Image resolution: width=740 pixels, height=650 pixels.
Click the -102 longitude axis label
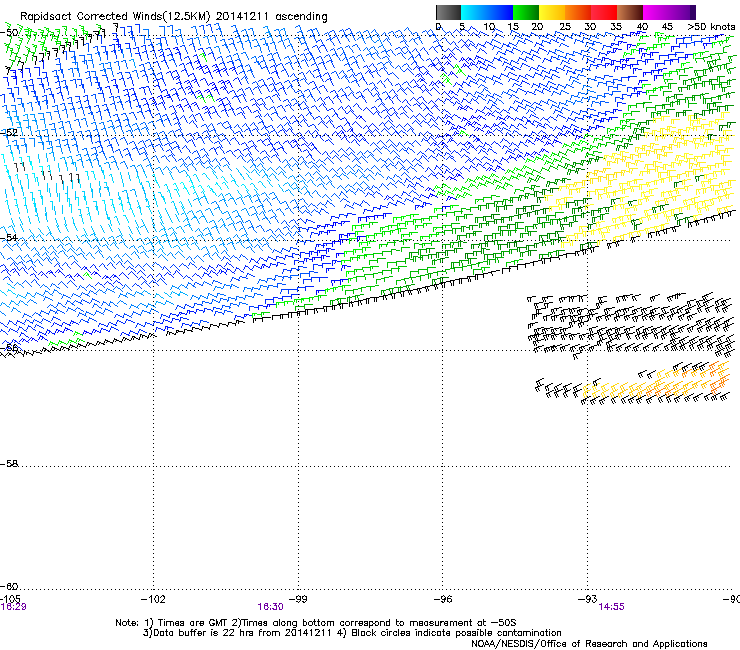(x=153, y=599)
